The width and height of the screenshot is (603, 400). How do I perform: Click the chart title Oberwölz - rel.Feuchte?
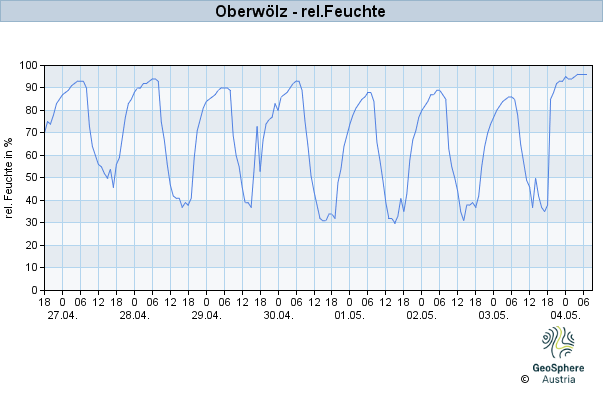300,11
